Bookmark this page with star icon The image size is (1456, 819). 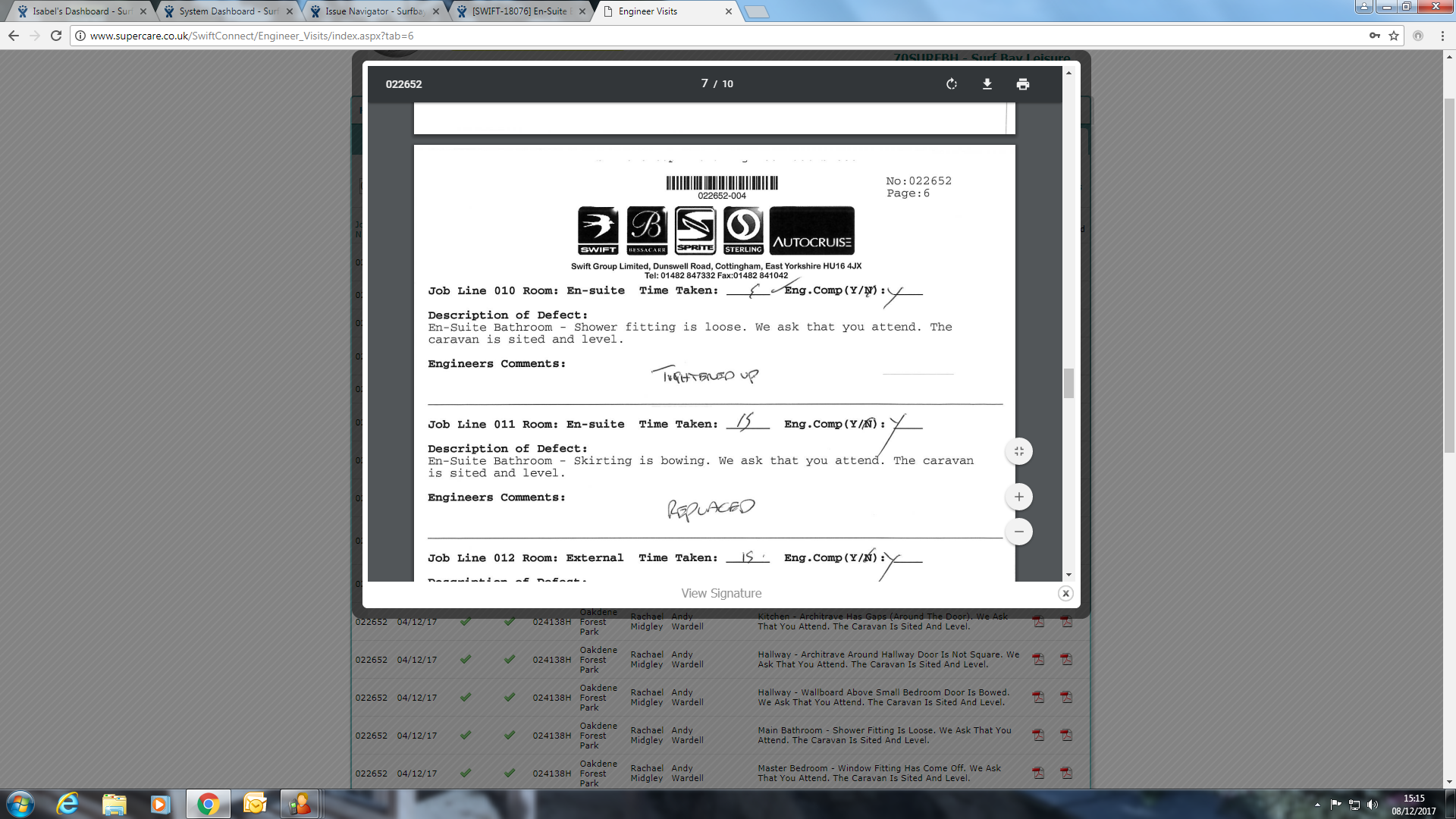pos(1394,36)
